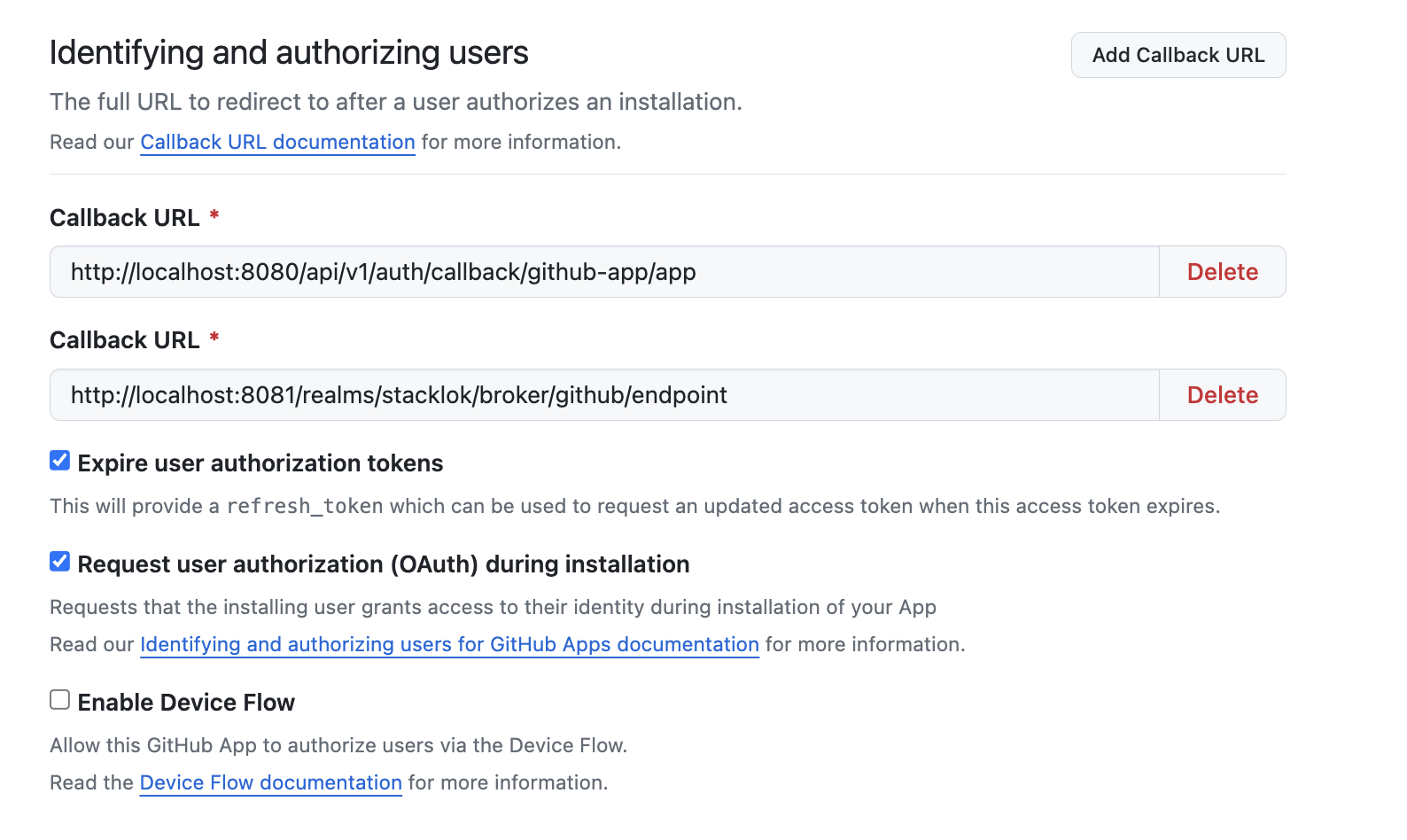
Task: Open the Callback URL documentation link
Action: tap(277, 142)
